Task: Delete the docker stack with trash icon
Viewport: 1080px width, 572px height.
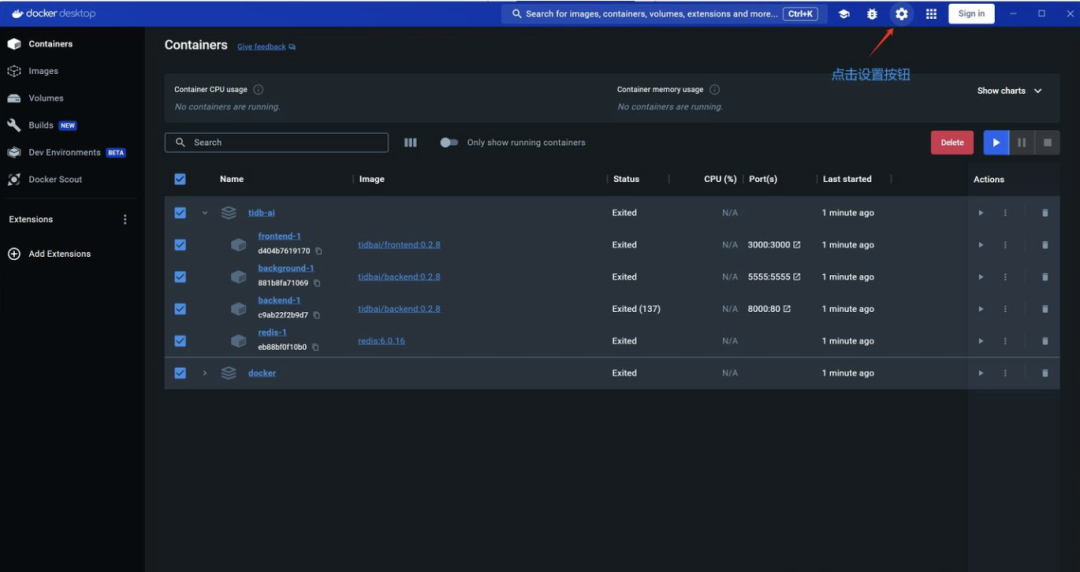Action: pos(1045,373)
